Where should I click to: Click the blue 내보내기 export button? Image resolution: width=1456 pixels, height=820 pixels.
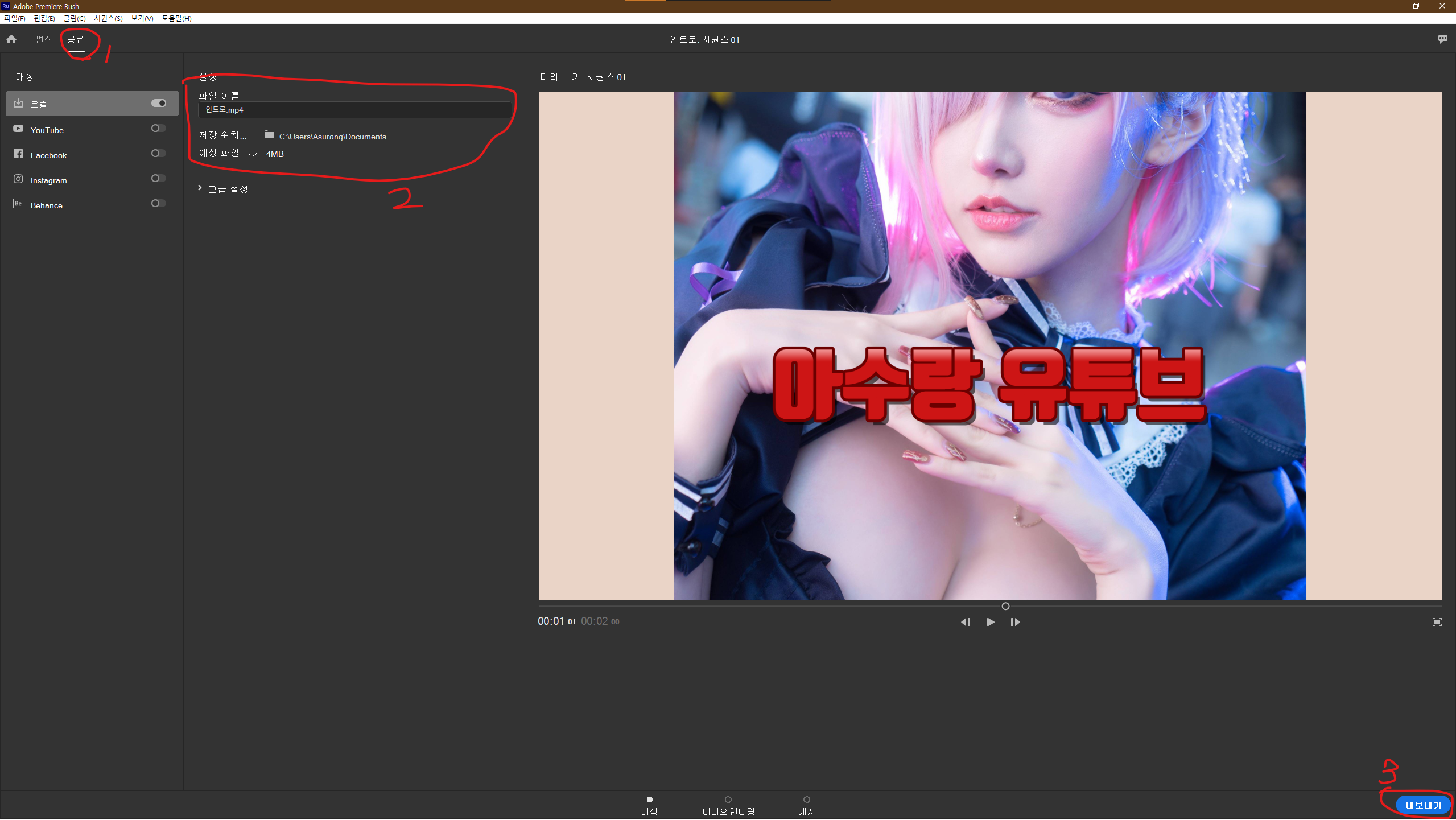click(x=1422, y=805)
